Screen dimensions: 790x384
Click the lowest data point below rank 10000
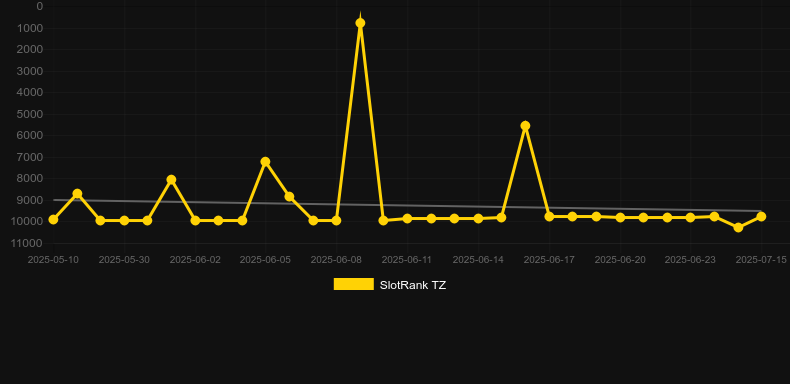coord(738,228)
